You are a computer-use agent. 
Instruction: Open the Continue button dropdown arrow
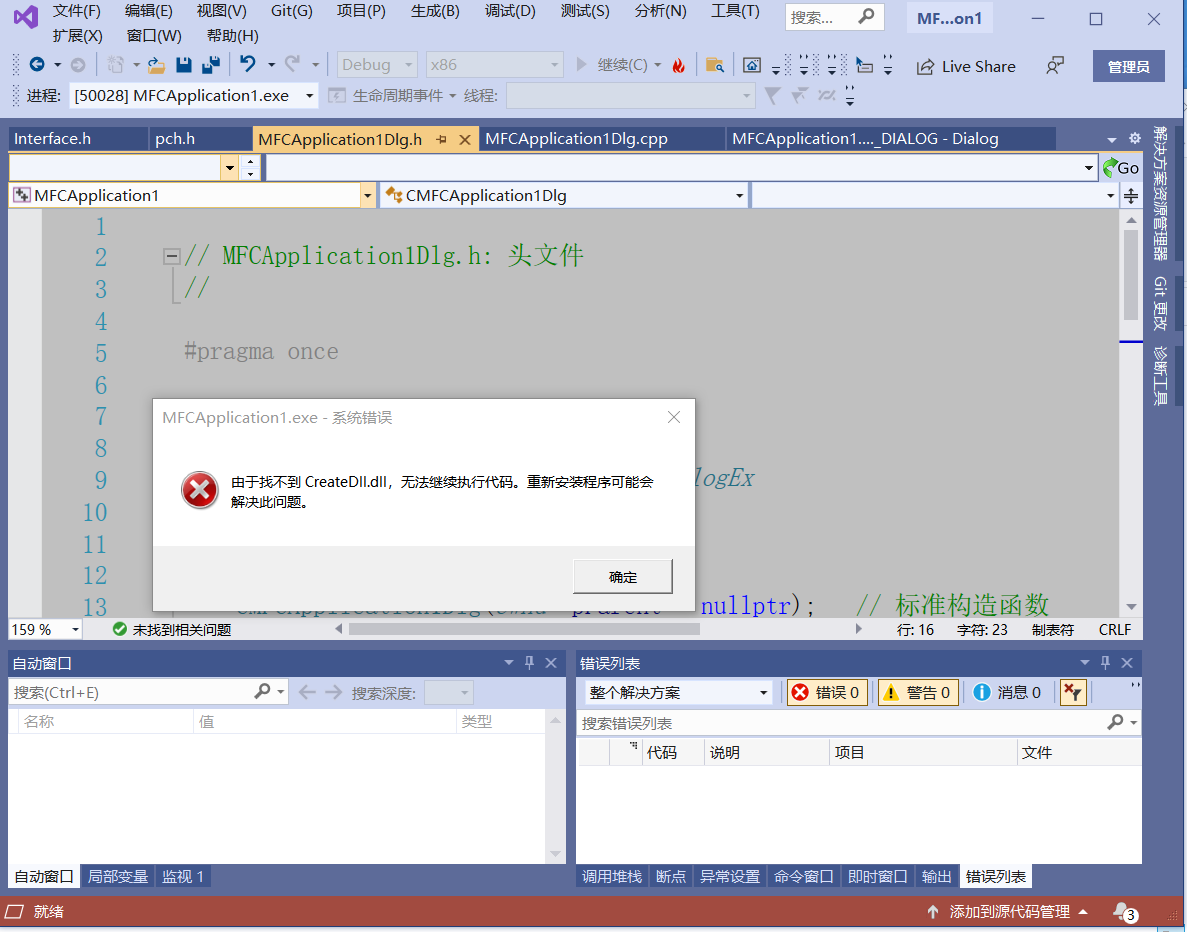[657, 65]
